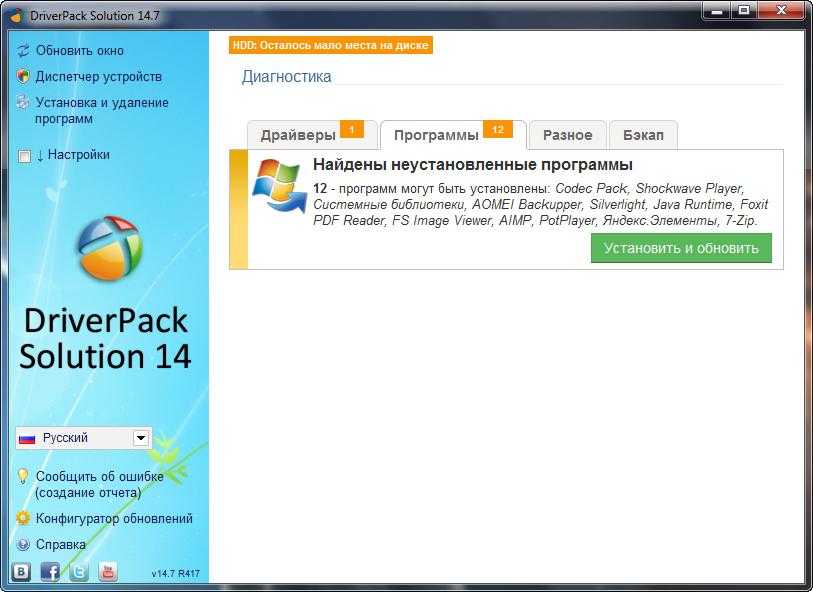813x592 pixels.
Task: Open the Разное tab
Action: 567,135
